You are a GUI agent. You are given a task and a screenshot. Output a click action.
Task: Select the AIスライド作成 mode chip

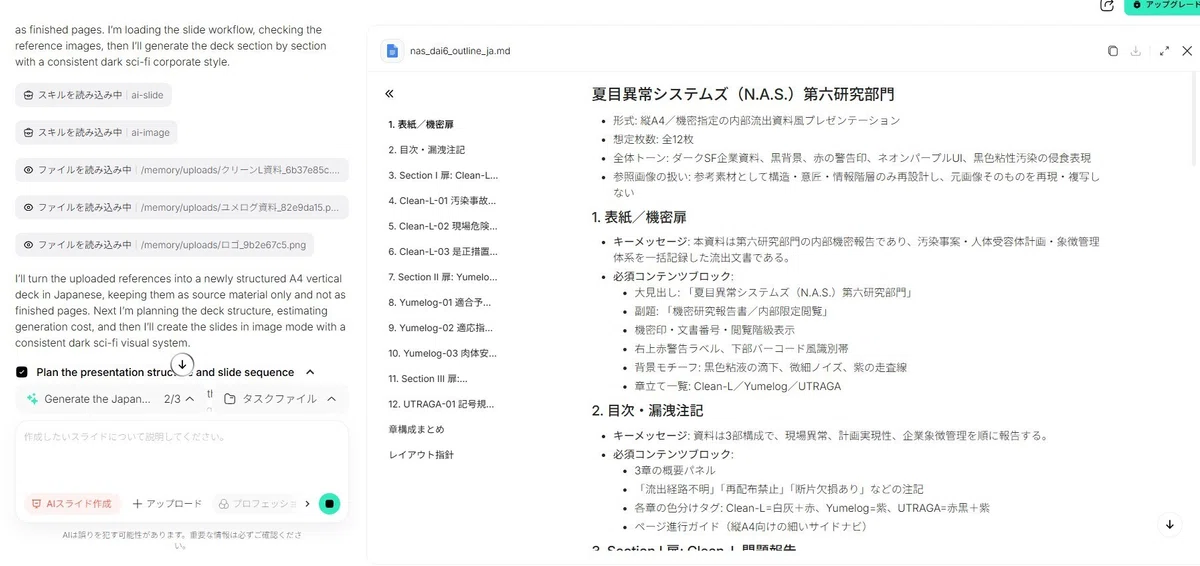pyautogui.click(x=72, y=504)
